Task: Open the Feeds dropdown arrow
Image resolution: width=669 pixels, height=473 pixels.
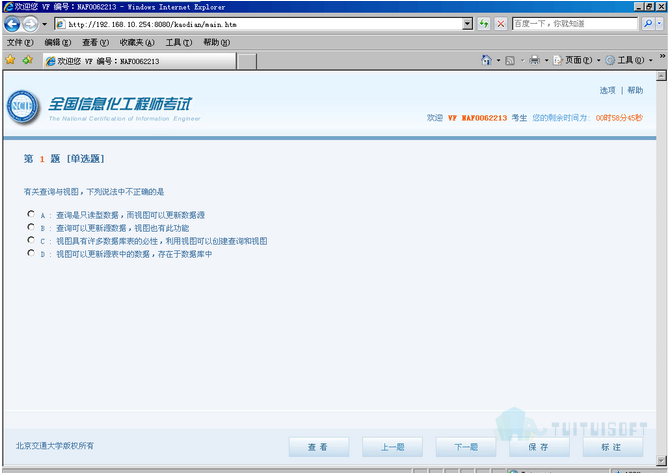Action: coord(522,61)
